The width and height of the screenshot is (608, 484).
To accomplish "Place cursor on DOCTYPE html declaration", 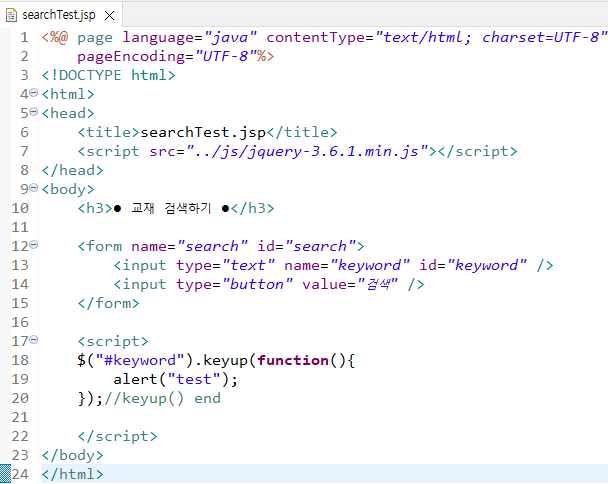I will [x=109, y=75].
